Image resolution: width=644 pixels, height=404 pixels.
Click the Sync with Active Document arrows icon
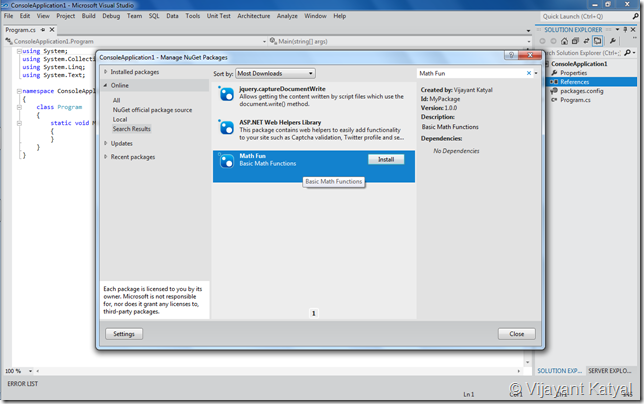pos(586,41)
